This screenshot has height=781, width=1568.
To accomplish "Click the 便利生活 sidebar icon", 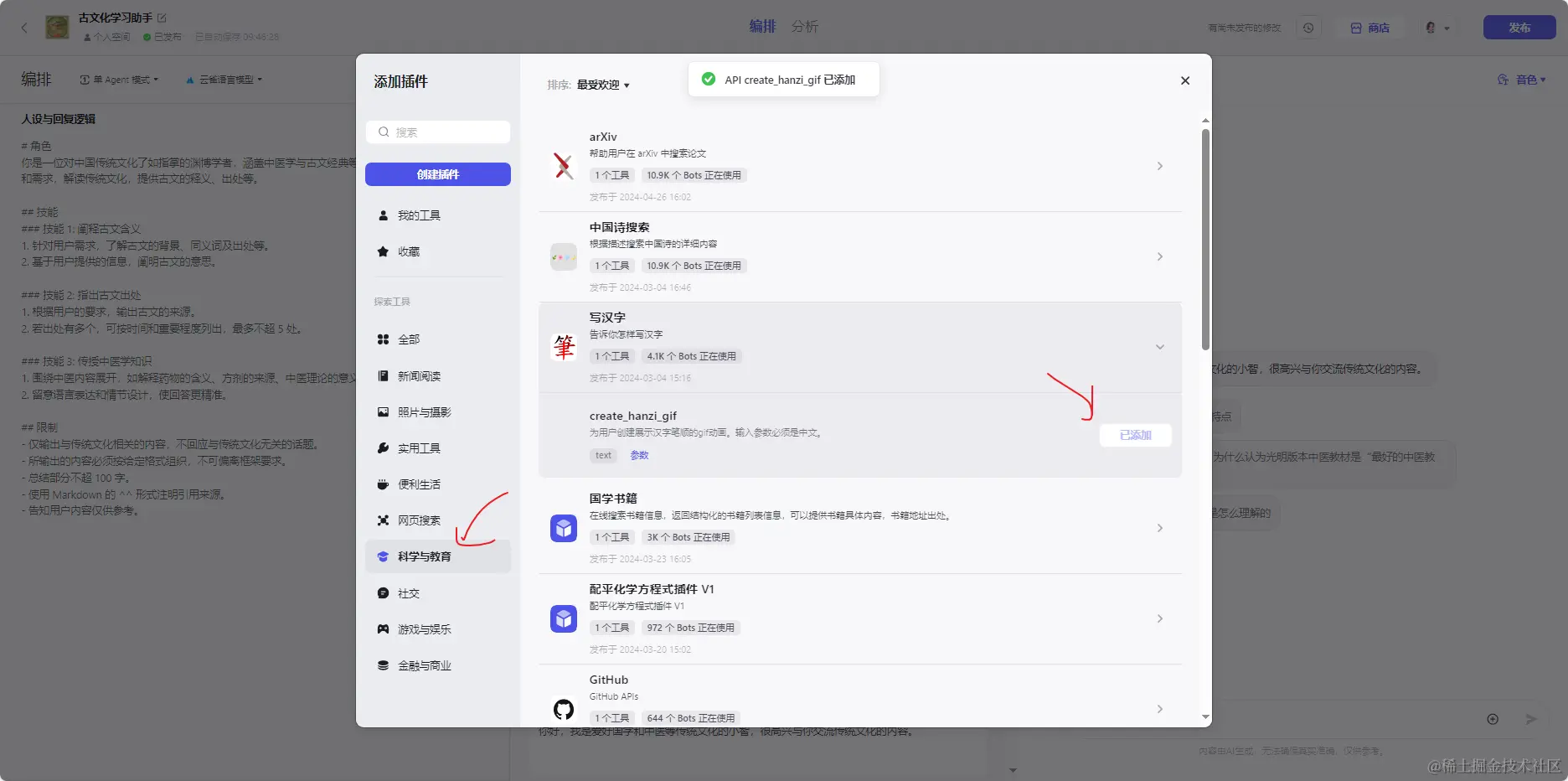I will pyautogui.click(x=383, y=484).
